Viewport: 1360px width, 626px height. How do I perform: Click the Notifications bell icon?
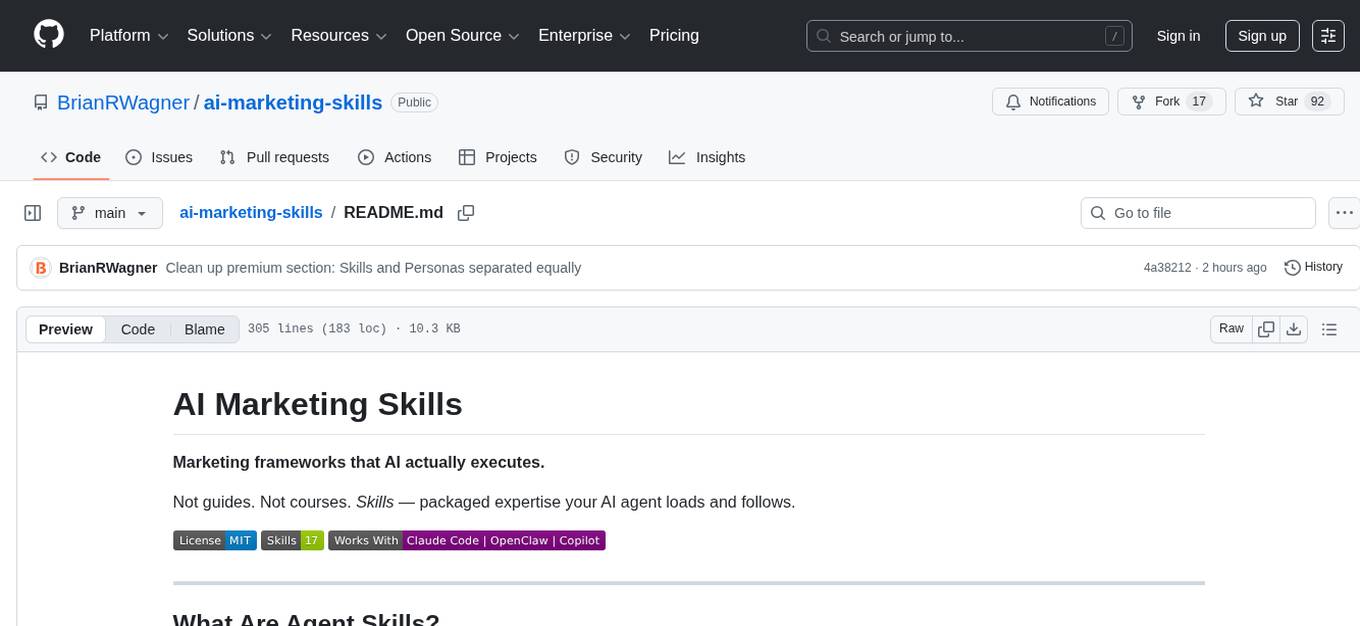point(1013,101)
